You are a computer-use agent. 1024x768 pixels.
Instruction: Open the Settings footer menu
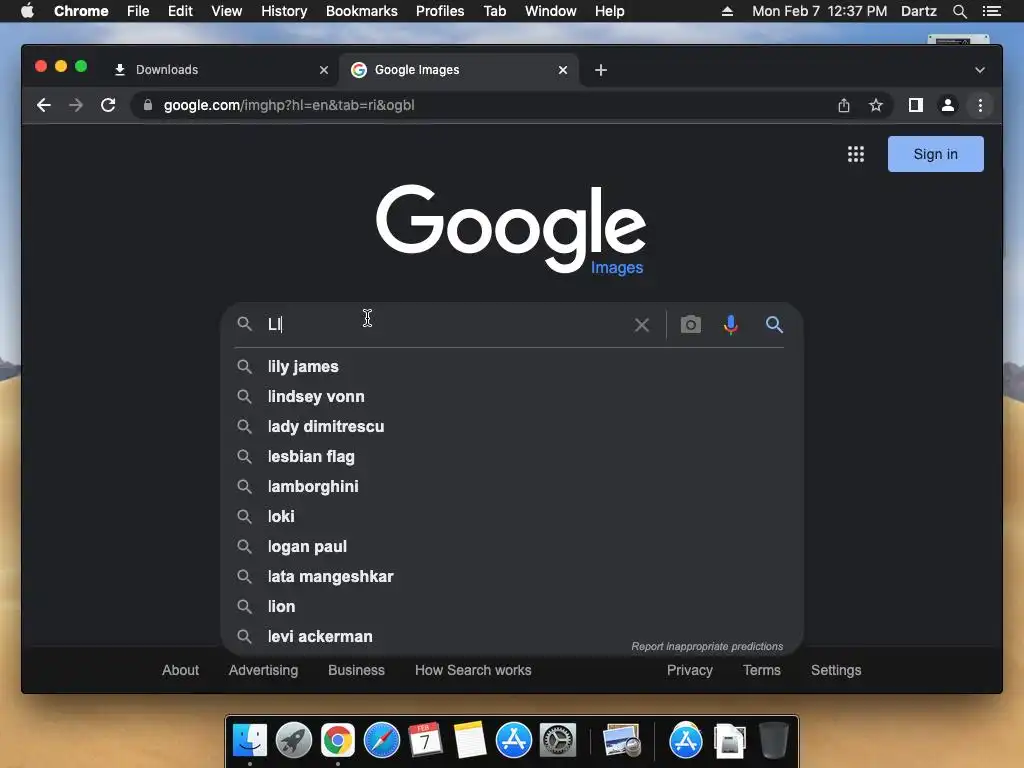point(836,670)
